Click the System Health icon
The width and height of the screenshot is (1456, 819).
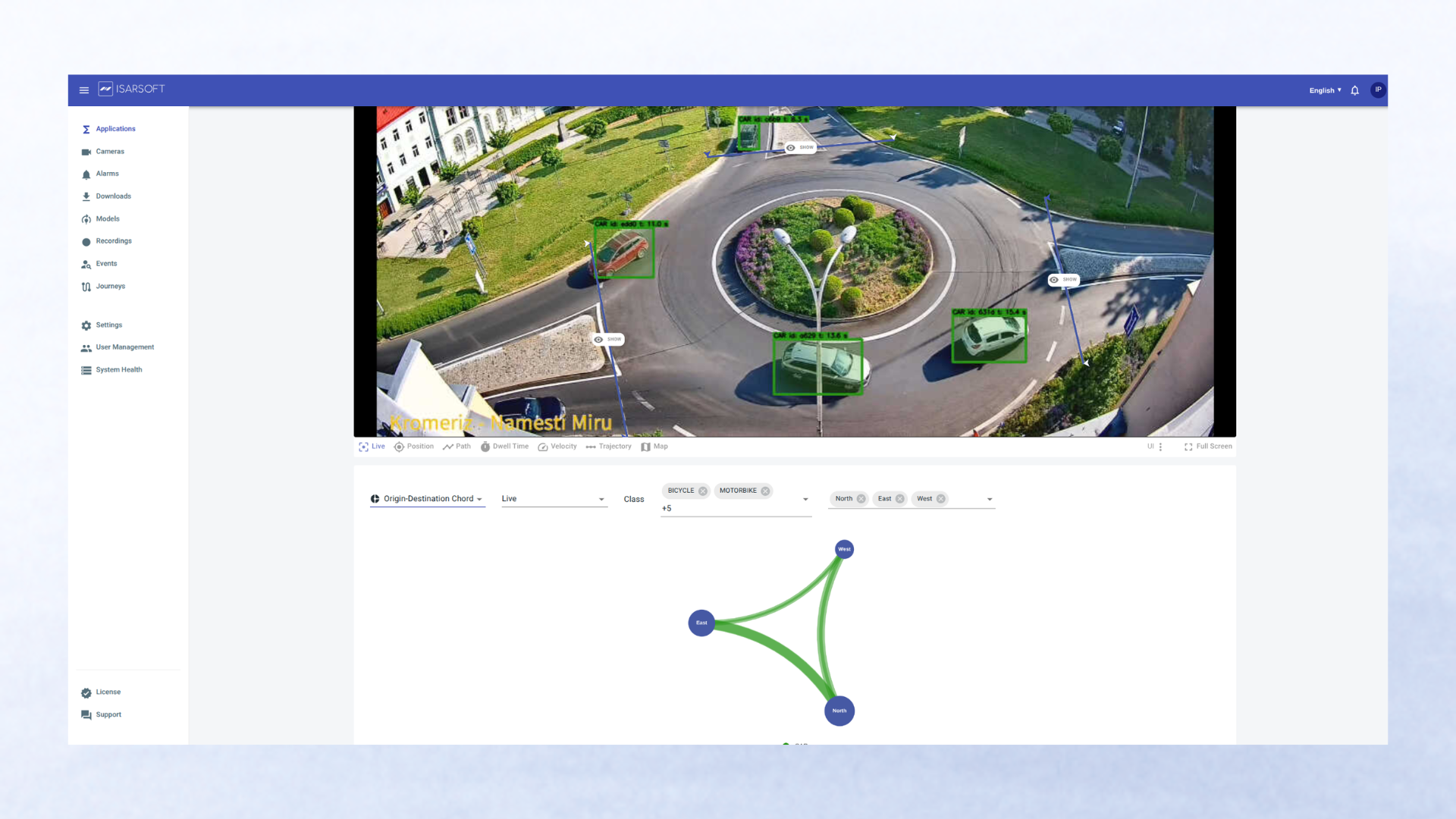pos(86,370)
